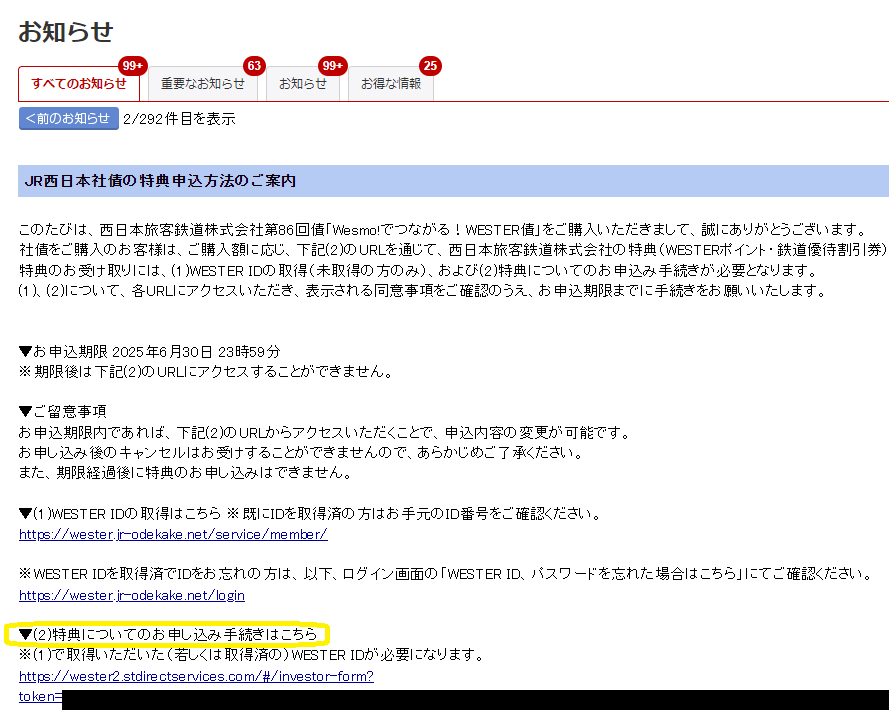Click the line お申し込み後のキャンセルはお受けすることができません

pyautogui.click(x=301, y=452)
